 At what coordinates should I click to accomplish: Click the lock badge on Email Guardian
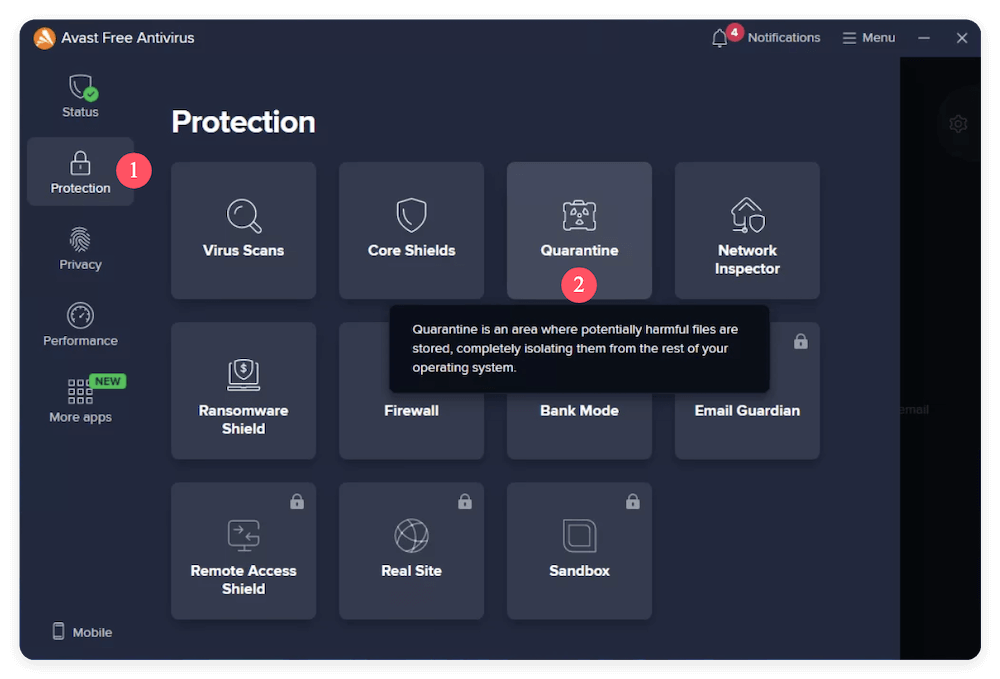tap(800, 341)
